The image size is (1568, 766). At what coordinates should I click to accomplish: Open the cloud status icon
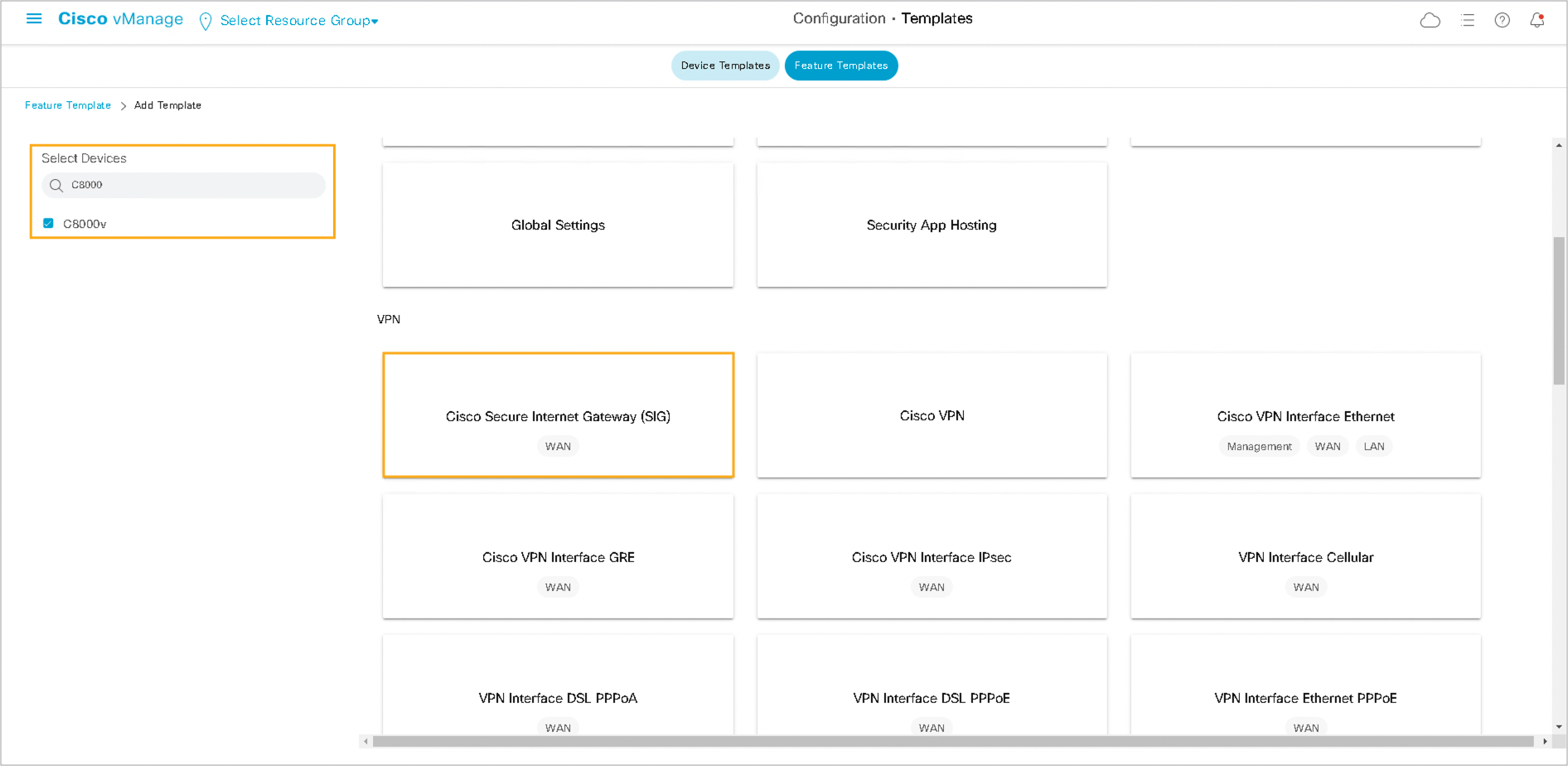coord(1430,20)
